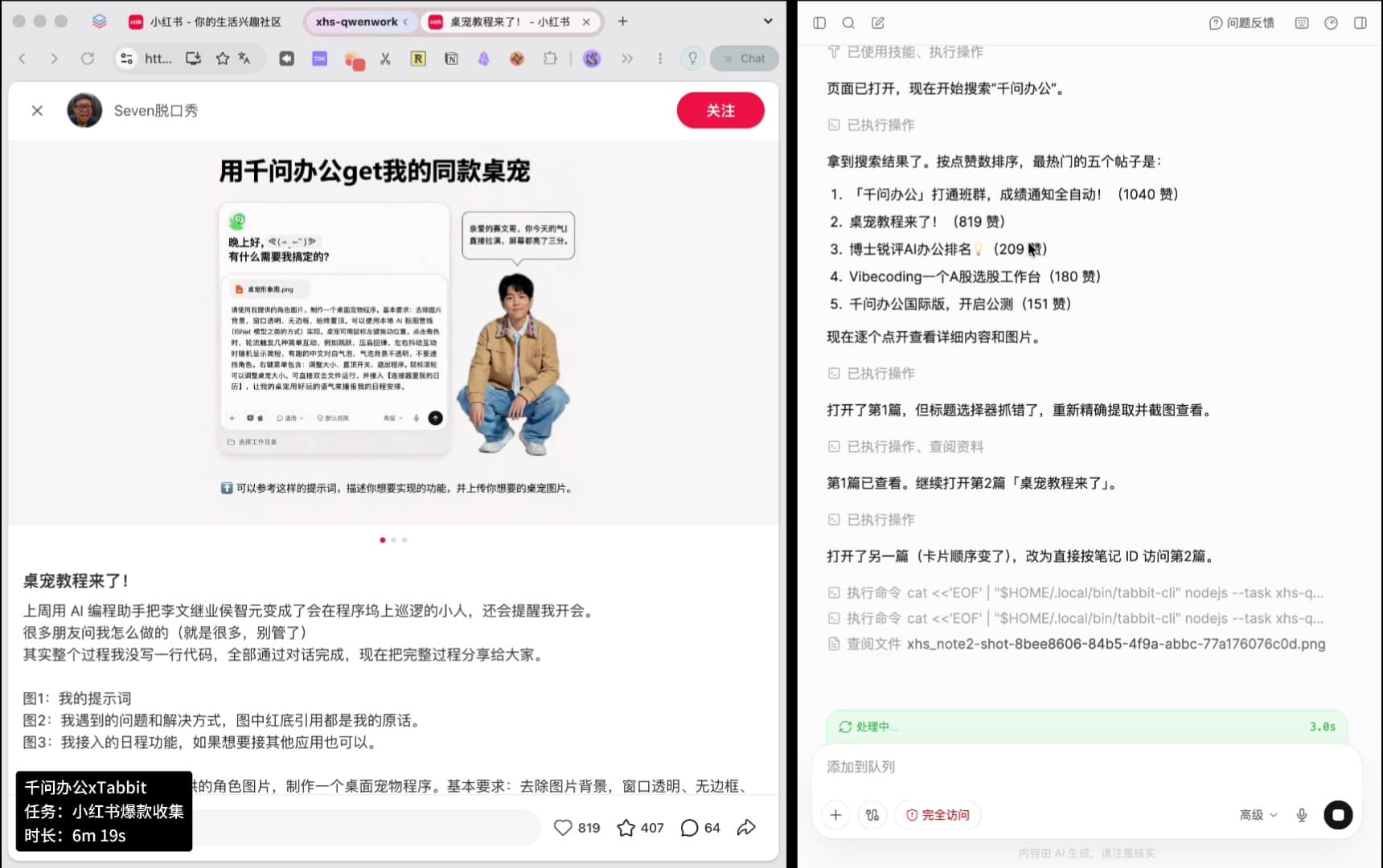Expand the 查阅文件 xhs_note2-shot png entry
1383x868 pixels.
1077,644
